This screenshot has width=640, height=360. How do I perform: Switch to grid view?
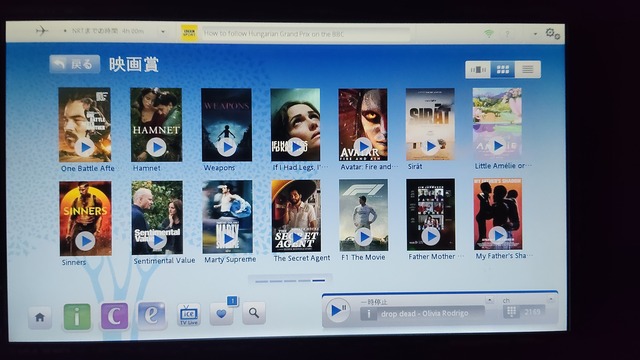pyautogui.click(x=502, y=70)
